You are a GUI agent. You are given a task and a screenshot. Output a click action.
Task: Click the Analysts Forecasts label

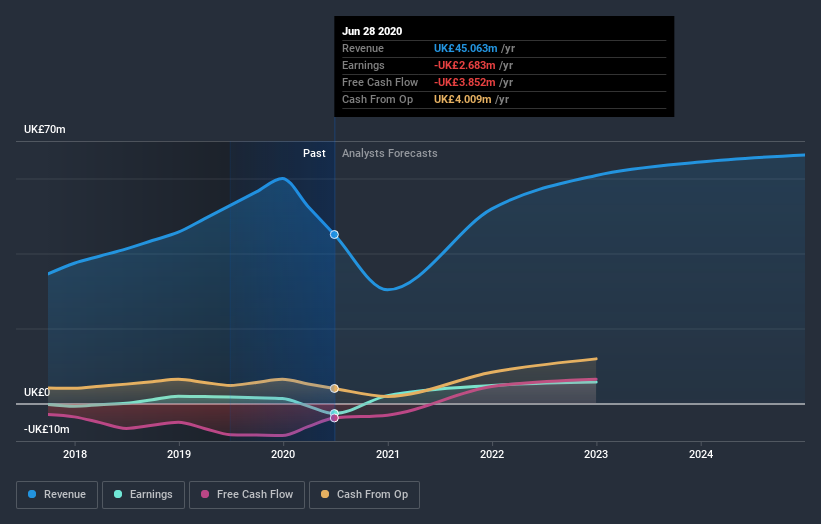point(390,153)
